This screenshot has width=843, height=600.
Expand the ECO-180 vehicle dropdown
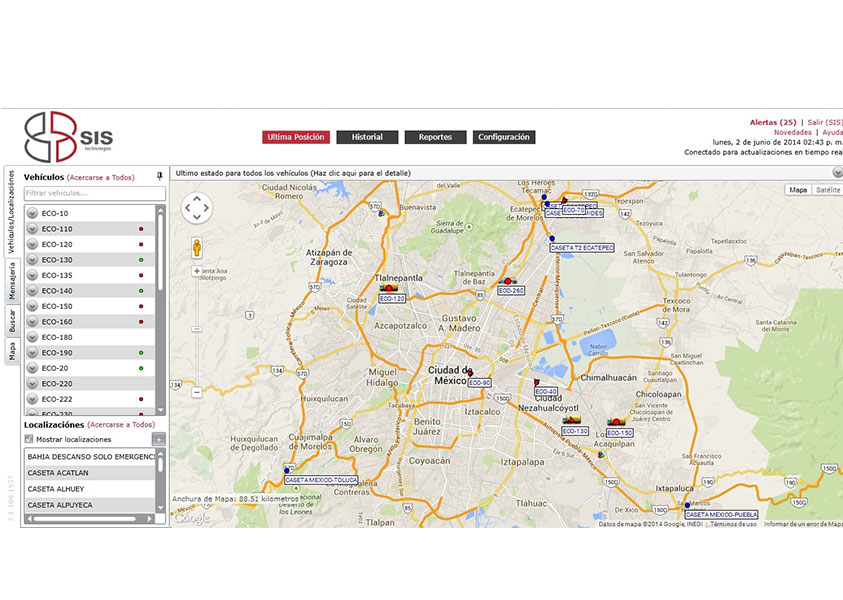pyautogui.click(x=32, y=338)
